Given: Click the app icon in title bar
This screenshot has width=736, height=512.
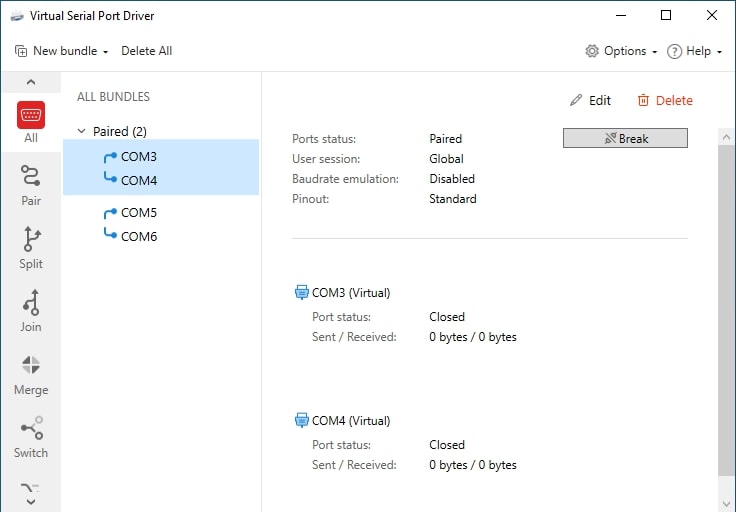Looking at the screenshot, I should pos(17,16).
